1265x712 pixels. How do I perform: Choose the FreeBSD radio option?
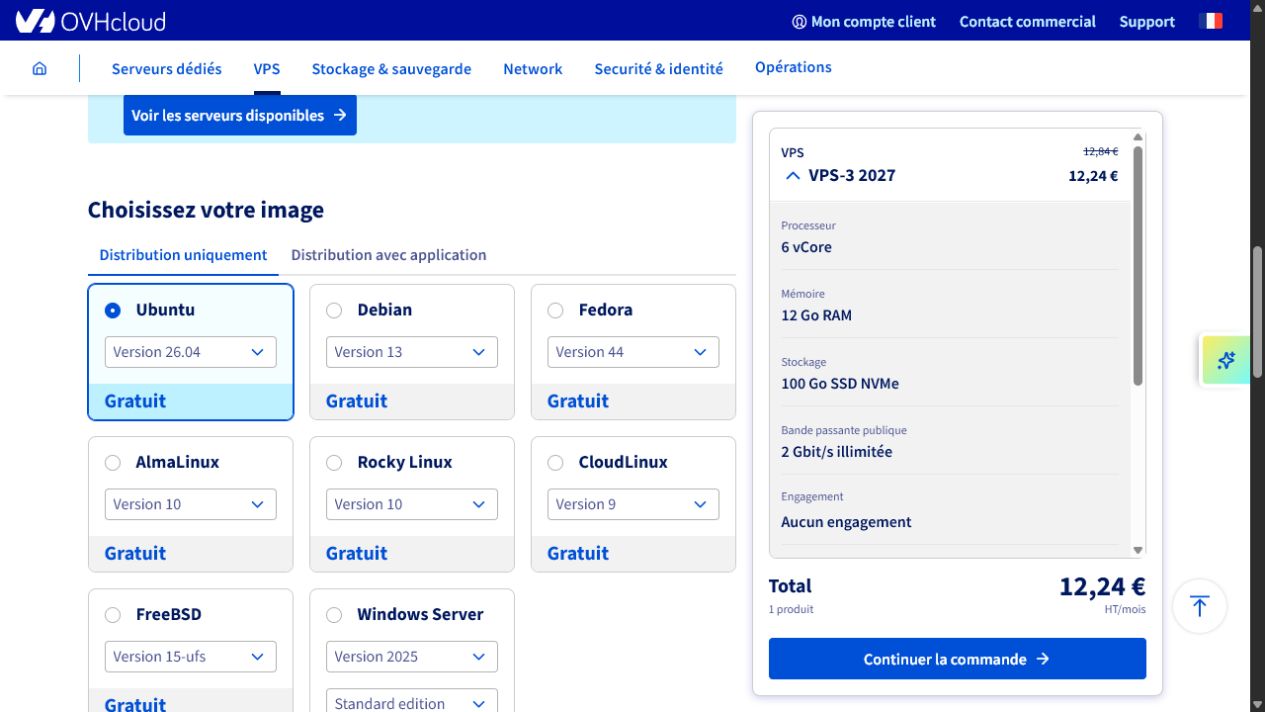(x=113, y=615)
